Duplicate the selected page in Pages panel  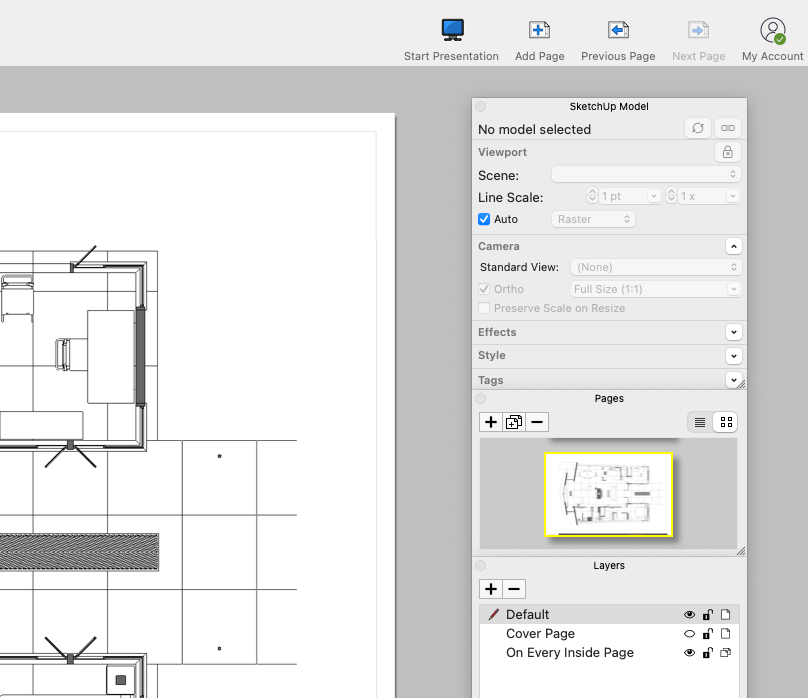[514, 422]
